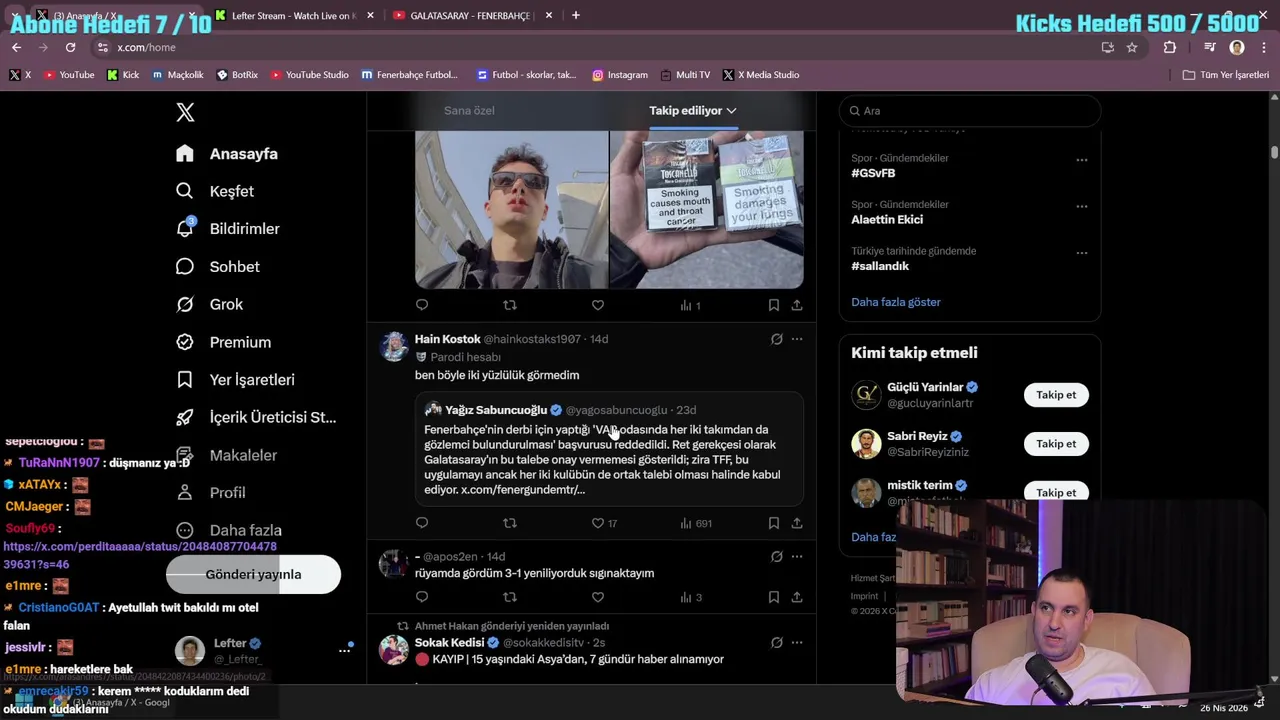Viewport: 1280px width, 720px height.
Task: Open Yer İşaretleri bookmarks
Action: tap(235, 380)
